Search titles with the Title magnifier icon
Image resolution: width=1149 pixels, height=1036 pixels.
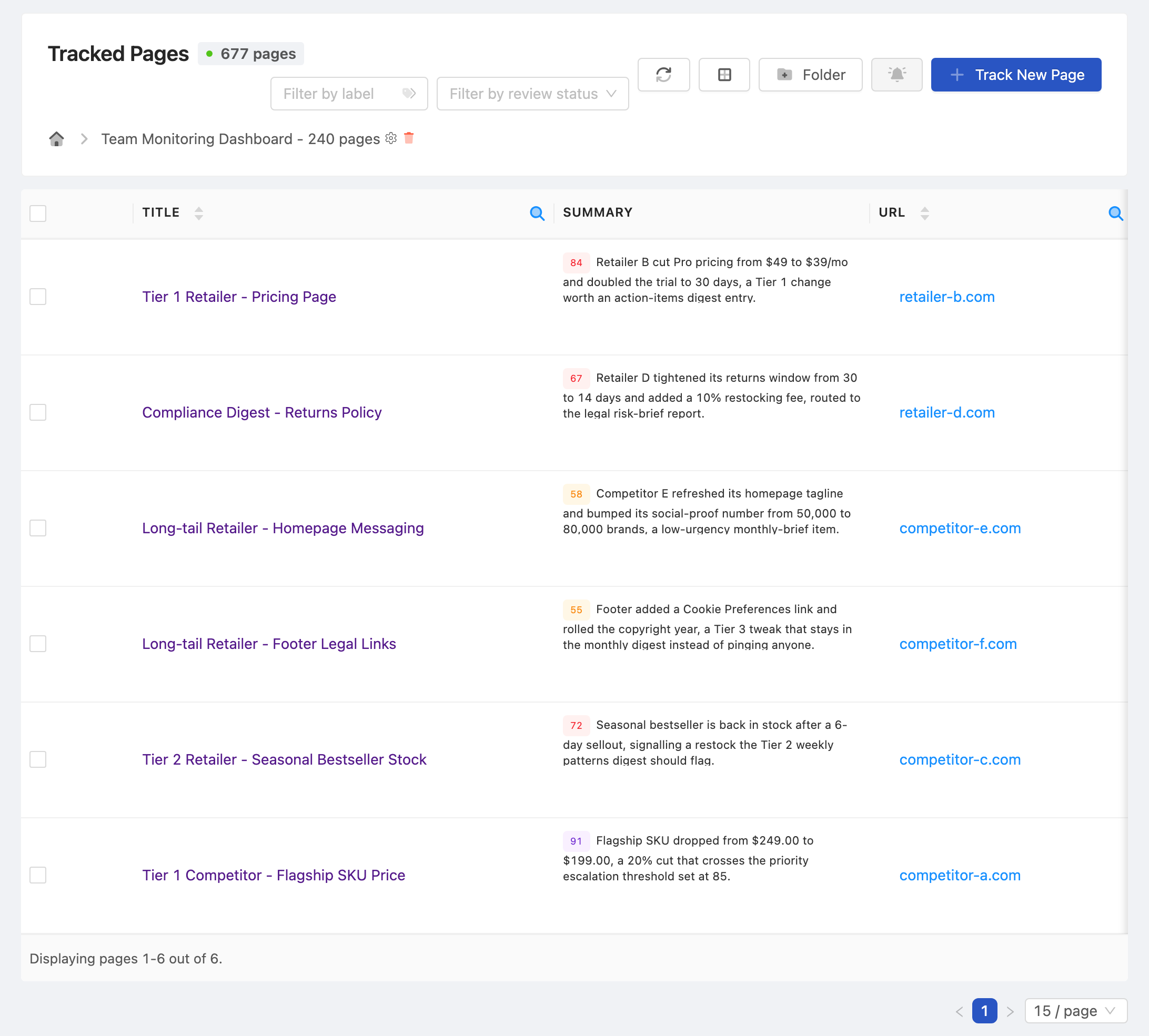tap(537, 214)
